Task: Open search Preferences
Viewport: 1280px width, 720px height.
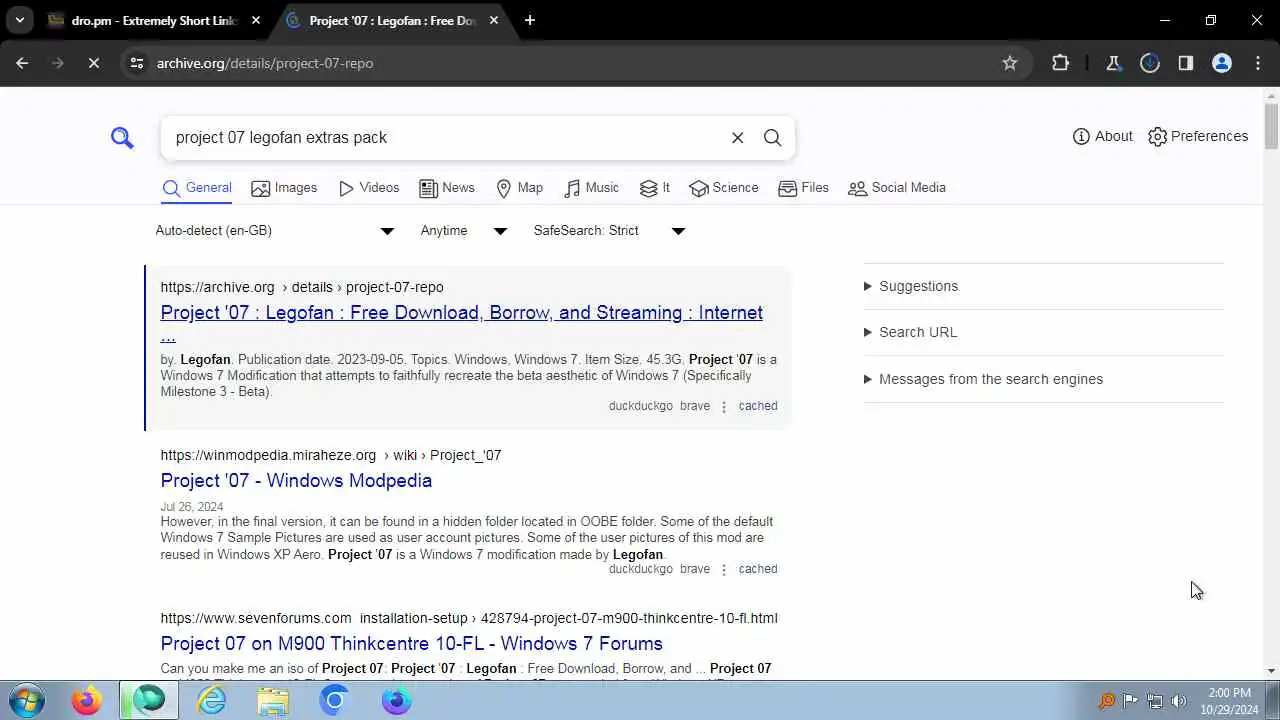Action: 1198,136
